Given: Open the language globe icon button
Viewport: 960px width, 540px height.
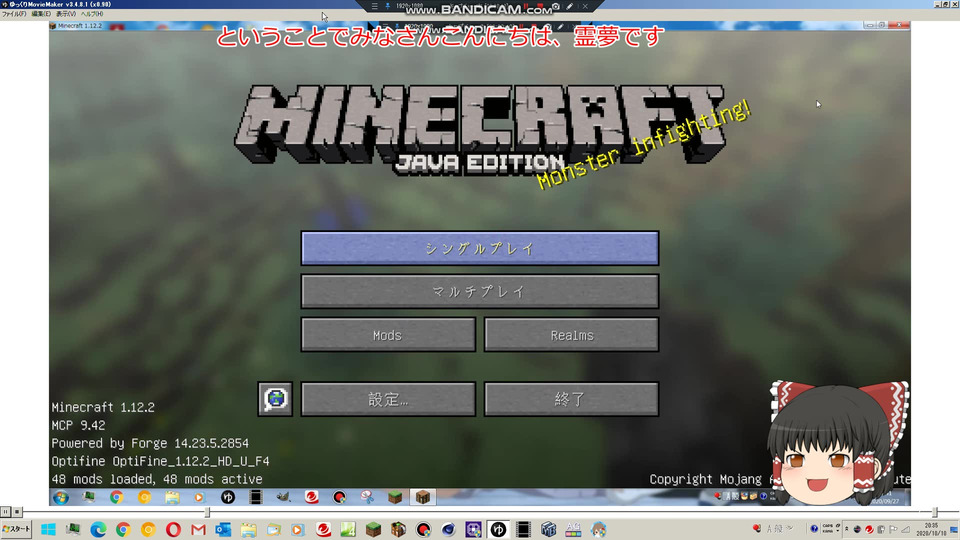Looking at the screenshot, I should click(x=276, y=399).
